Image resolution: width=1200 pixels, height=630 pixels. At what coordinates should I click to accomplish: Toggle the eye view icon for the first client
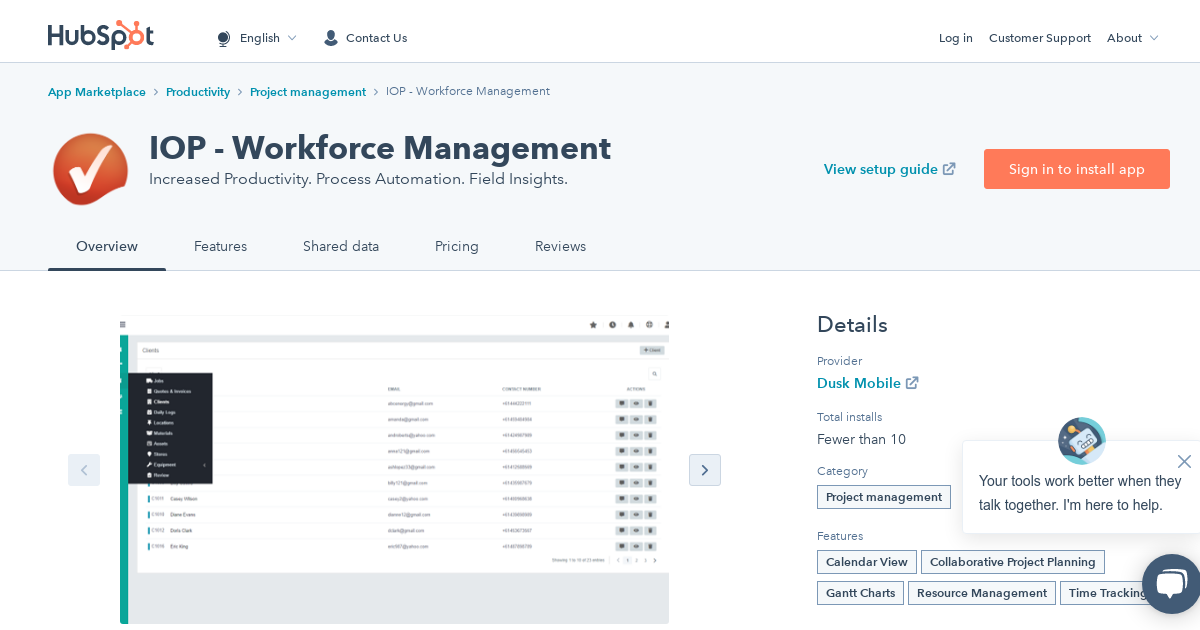point(636,404)
